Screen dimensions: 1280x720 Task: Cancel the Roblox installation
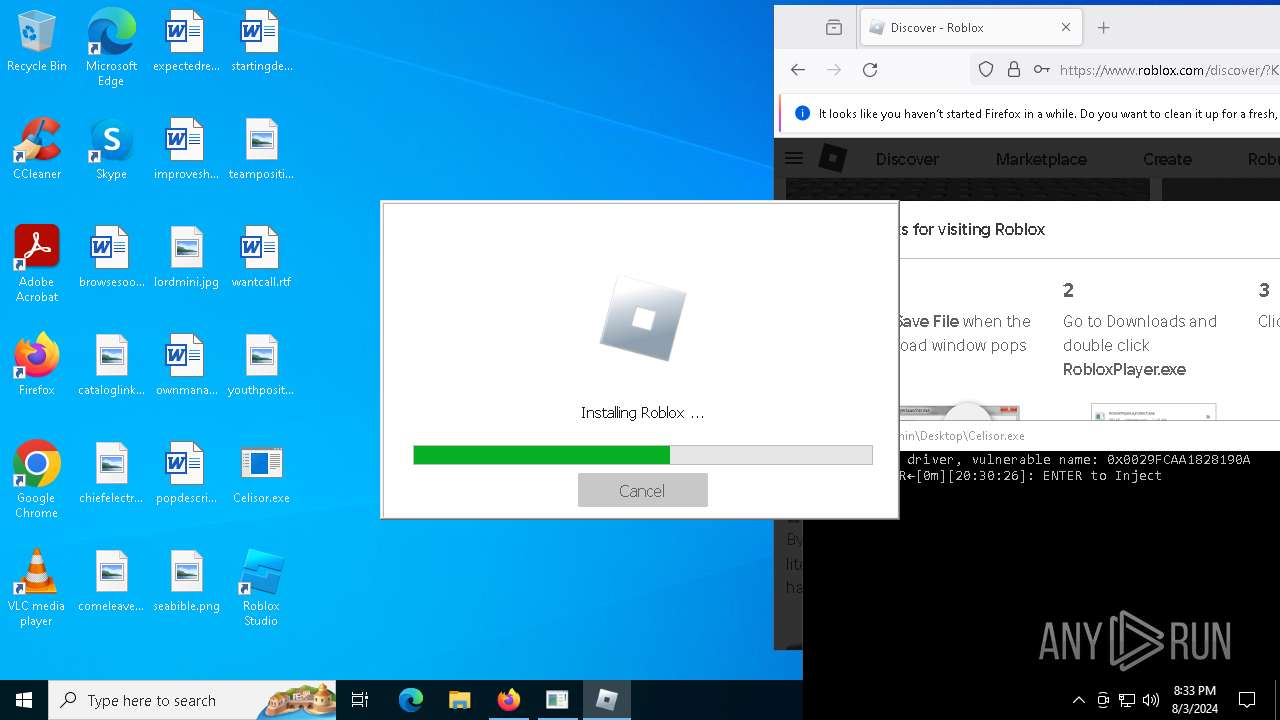tap(642, 490)
